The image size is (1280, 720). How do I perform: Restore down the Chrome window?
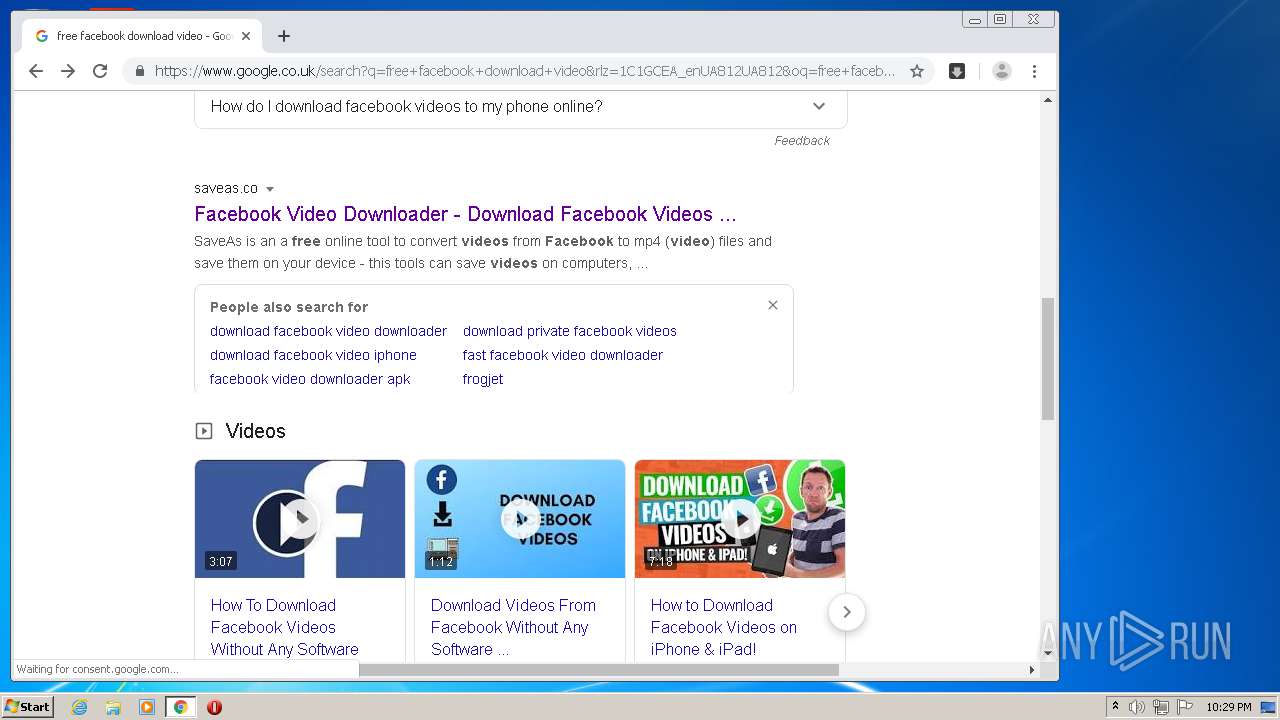point(1000,19)
